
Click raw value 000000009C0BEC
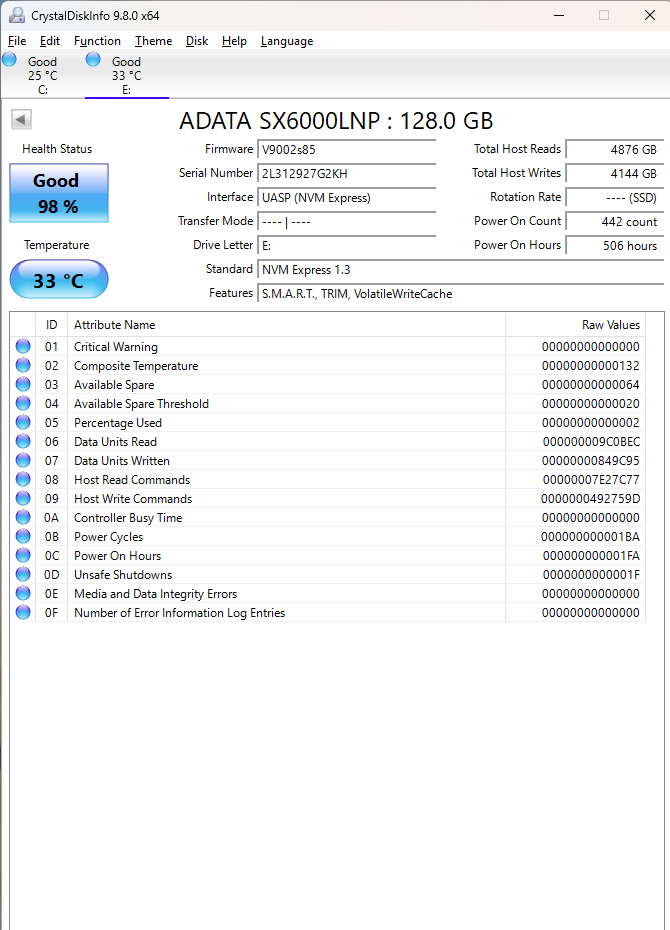pyautogui.click(x=591, y=441)
